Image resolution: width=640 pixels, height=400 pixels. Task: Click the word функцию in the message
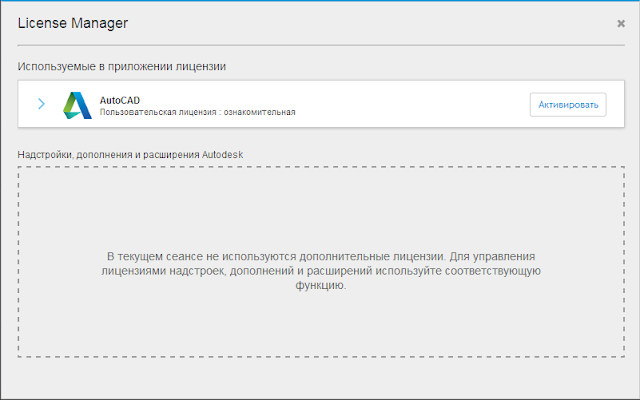tap(320, 285)
